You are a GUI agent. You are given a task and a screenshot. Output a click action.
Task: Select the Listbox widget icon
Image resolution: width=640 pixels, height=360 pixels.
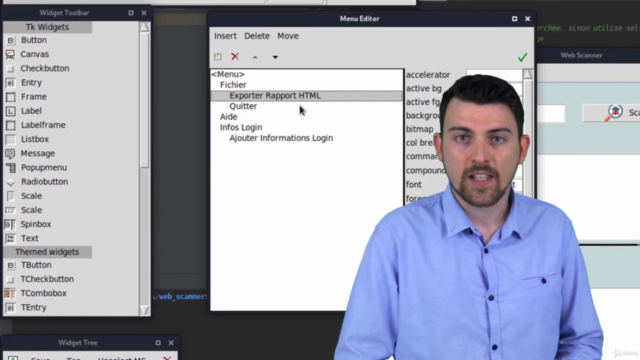coord(11,139)
